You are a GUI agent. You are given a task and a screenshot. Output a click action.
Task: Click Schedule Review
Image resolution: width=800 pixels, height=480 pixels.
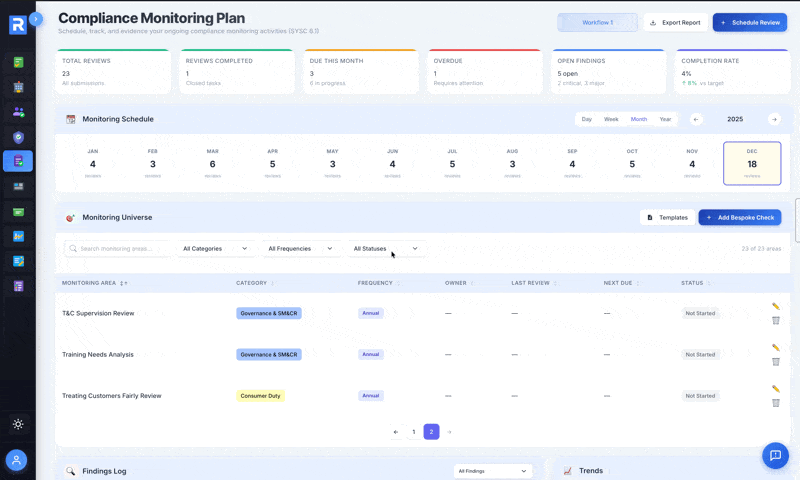coord(749,22)
